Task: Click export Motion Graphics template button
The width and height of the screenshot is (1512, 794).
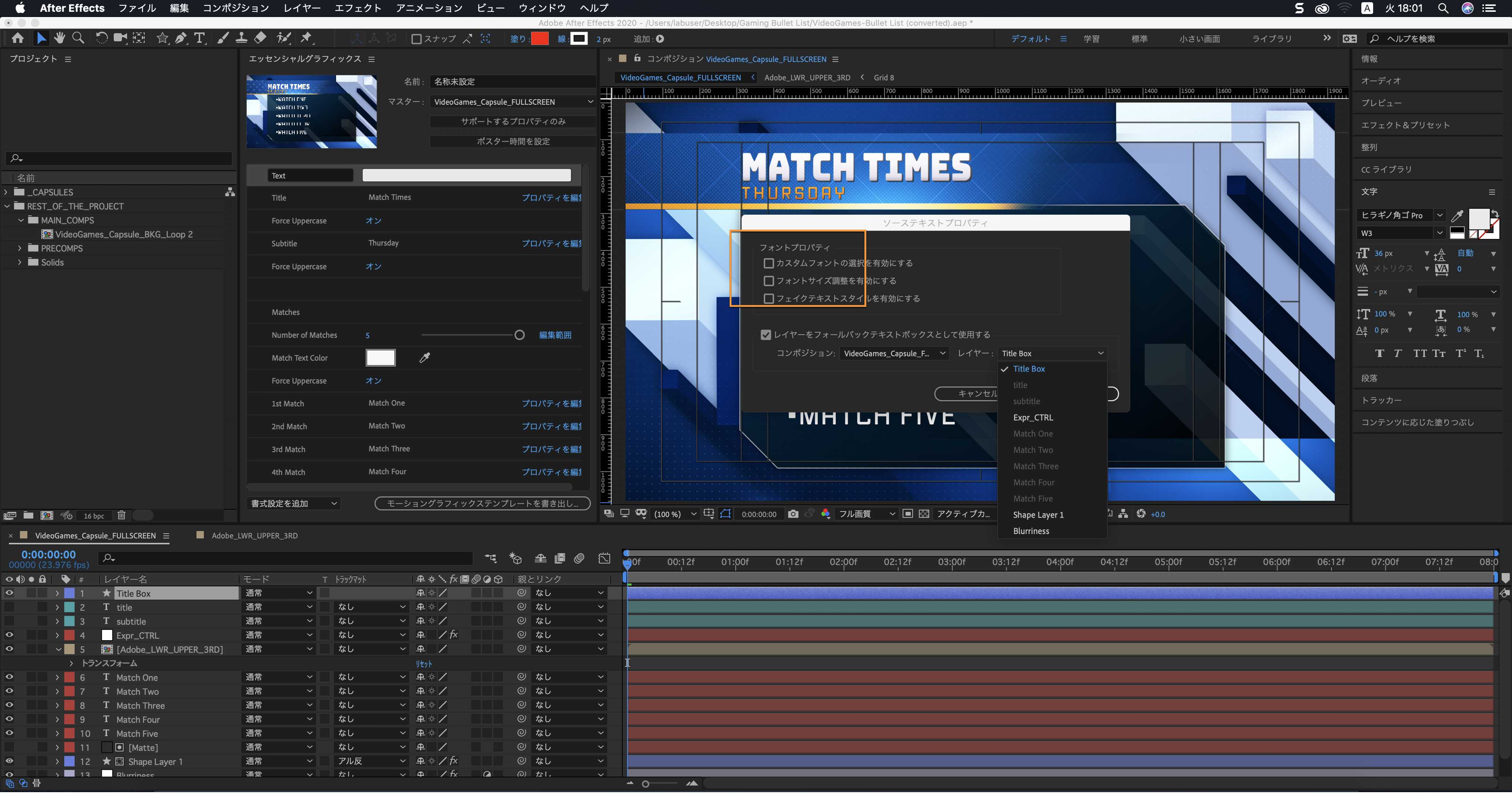Action: [482, 504]
